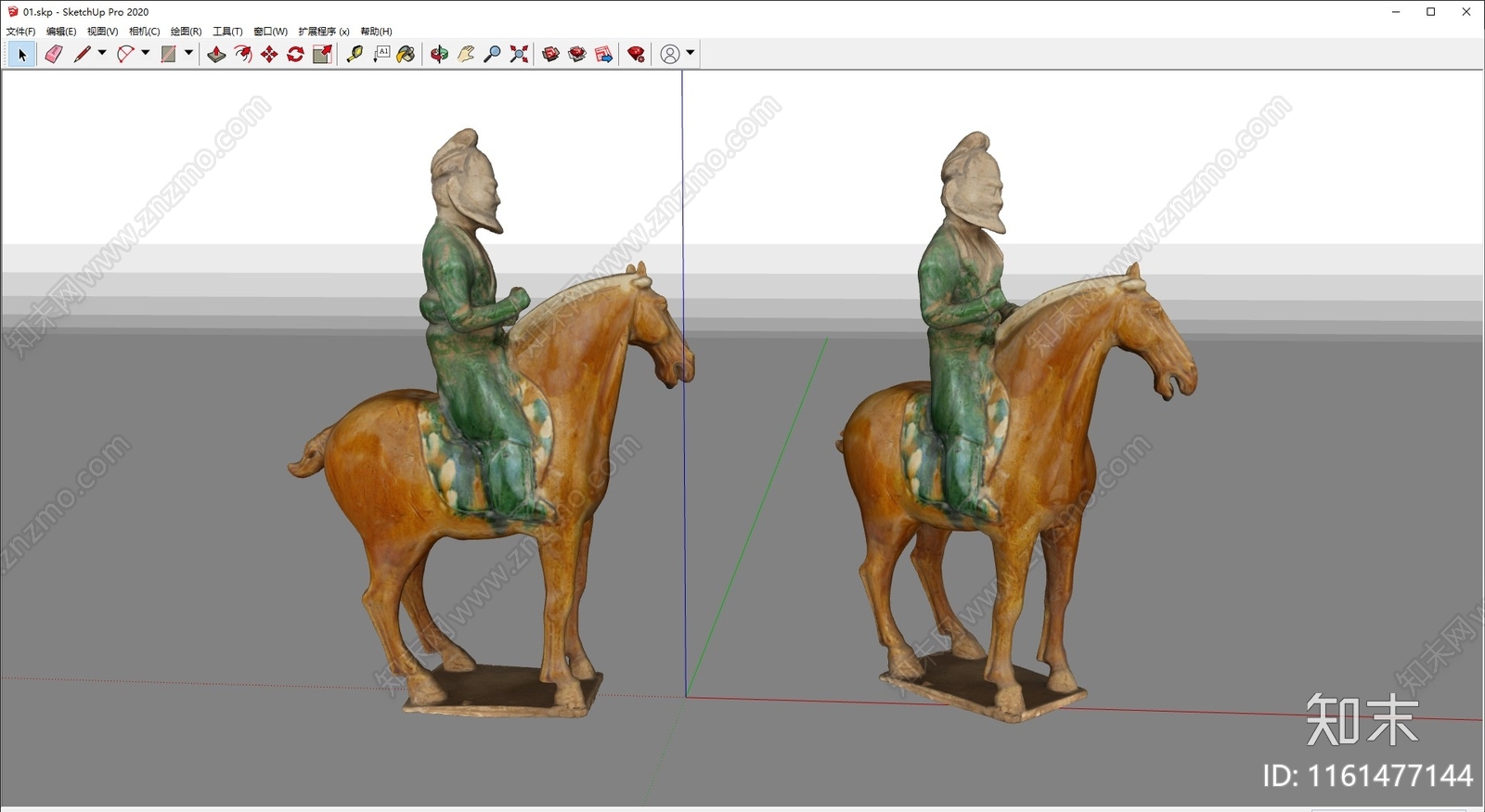The height and width of the screenshot is (812, 1485).
Task: Activate the Line pencil tool
Action: (83, 55)
